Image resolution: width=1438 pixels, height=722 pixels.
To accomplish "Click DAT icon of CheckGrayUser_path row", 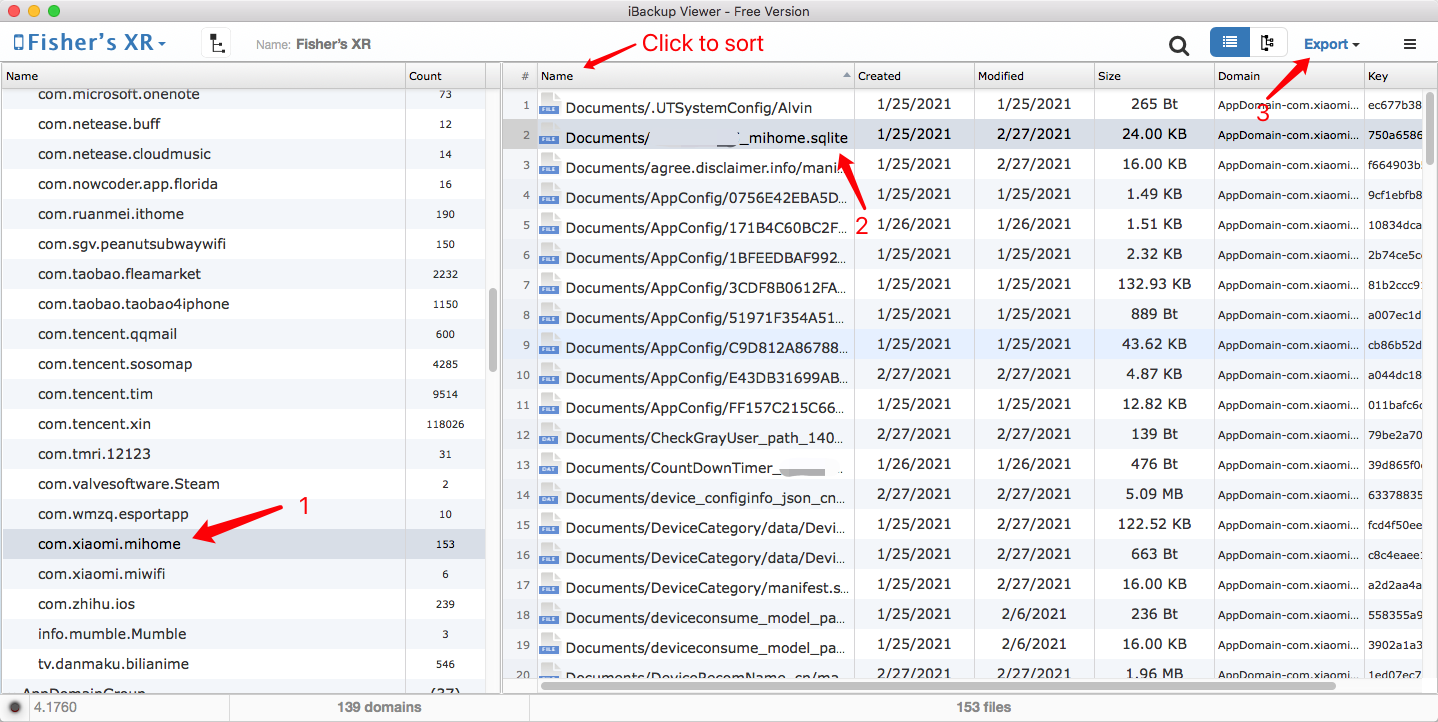I will click(549, 434).
